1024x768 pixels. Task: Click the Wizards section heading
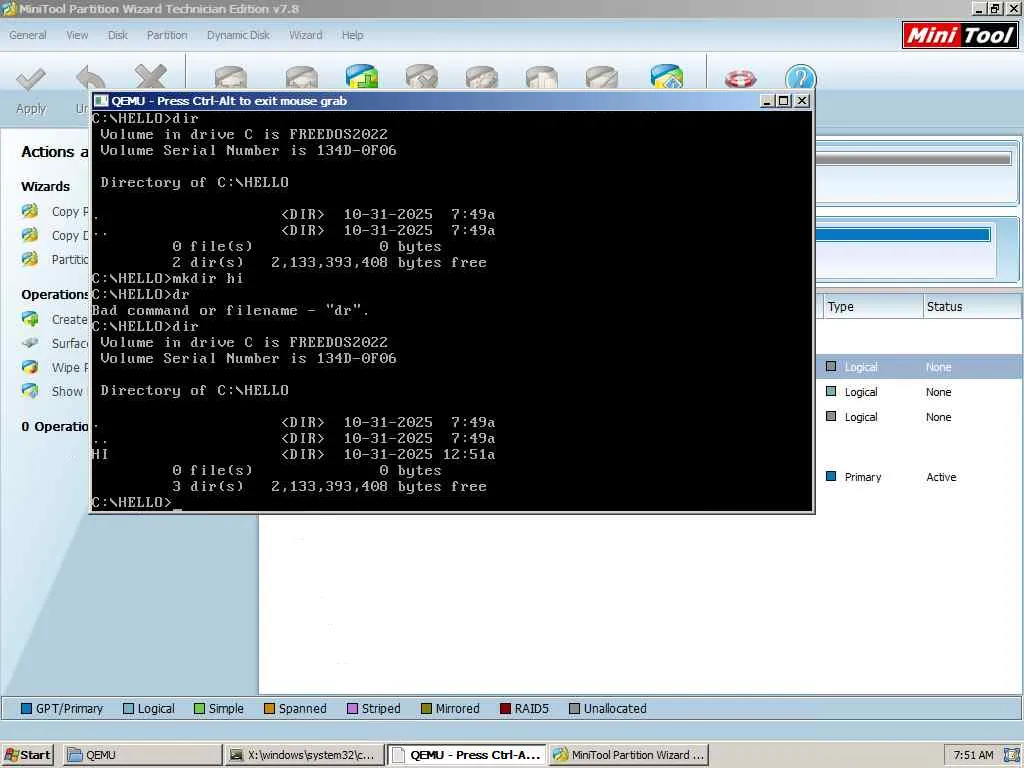click(x=45, y=186)
